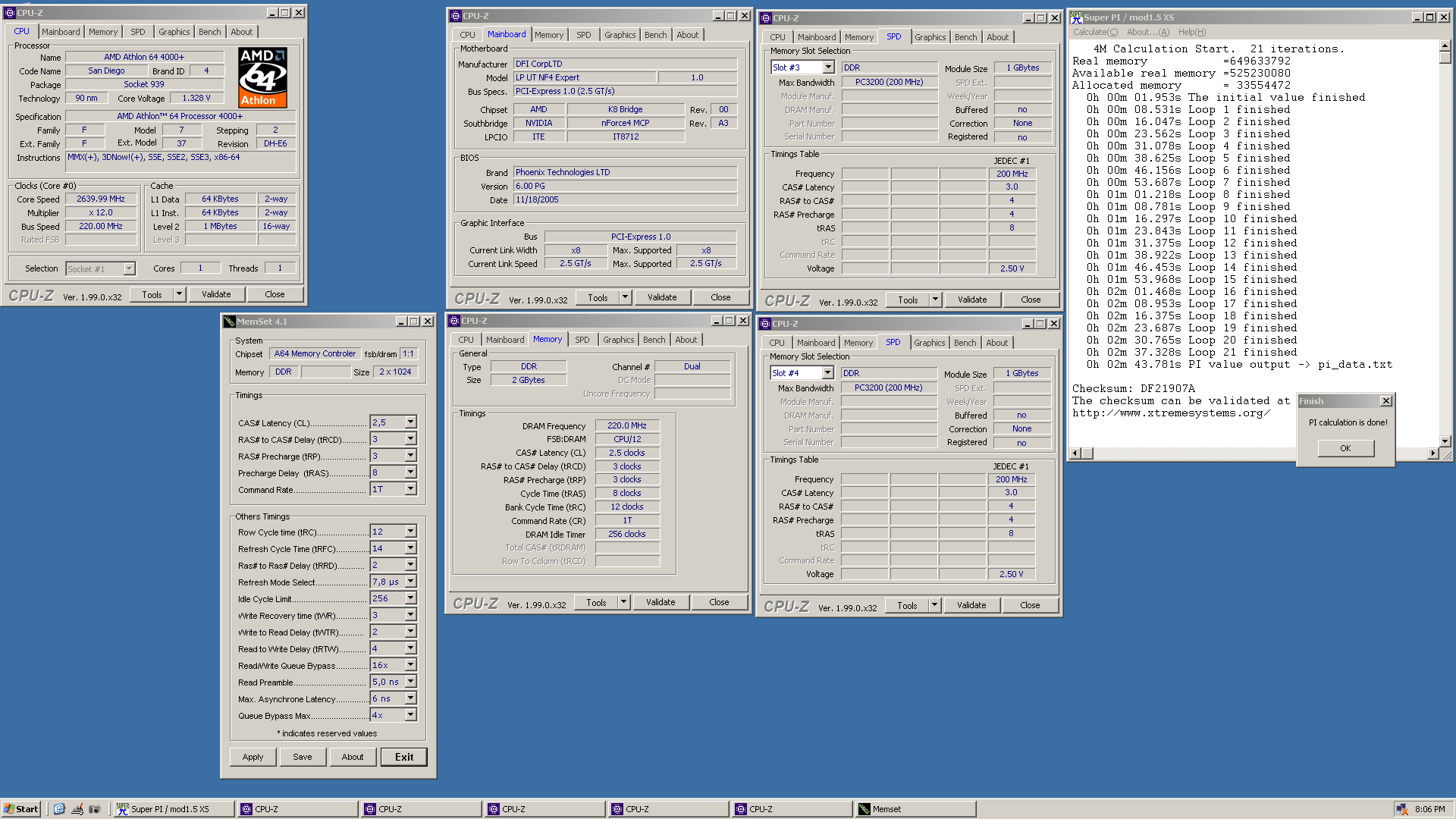Viewport: 1456px width, 819px height.
Task: Click the Checksum DF21907A line in Super PI
Action: point(1133,388)
